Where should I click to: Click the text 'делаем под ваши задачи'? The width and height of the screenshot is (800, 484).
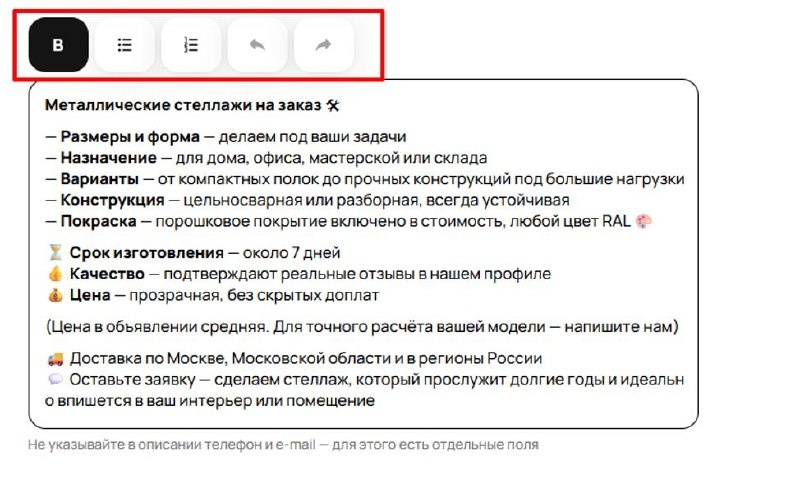(312, 137)
